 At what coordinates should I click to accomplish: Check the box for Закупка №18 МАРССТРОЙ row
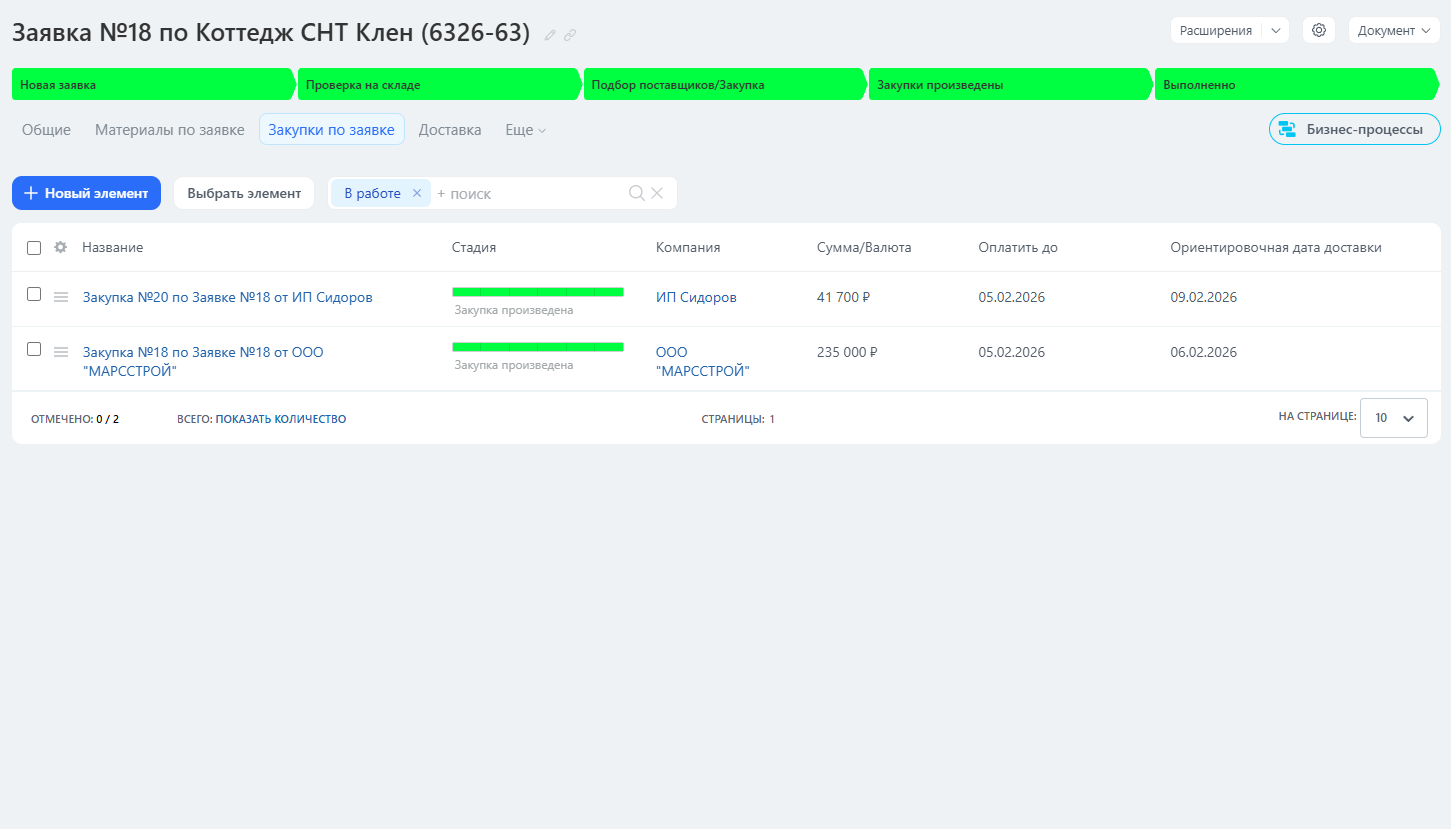(x=34, y=350)
